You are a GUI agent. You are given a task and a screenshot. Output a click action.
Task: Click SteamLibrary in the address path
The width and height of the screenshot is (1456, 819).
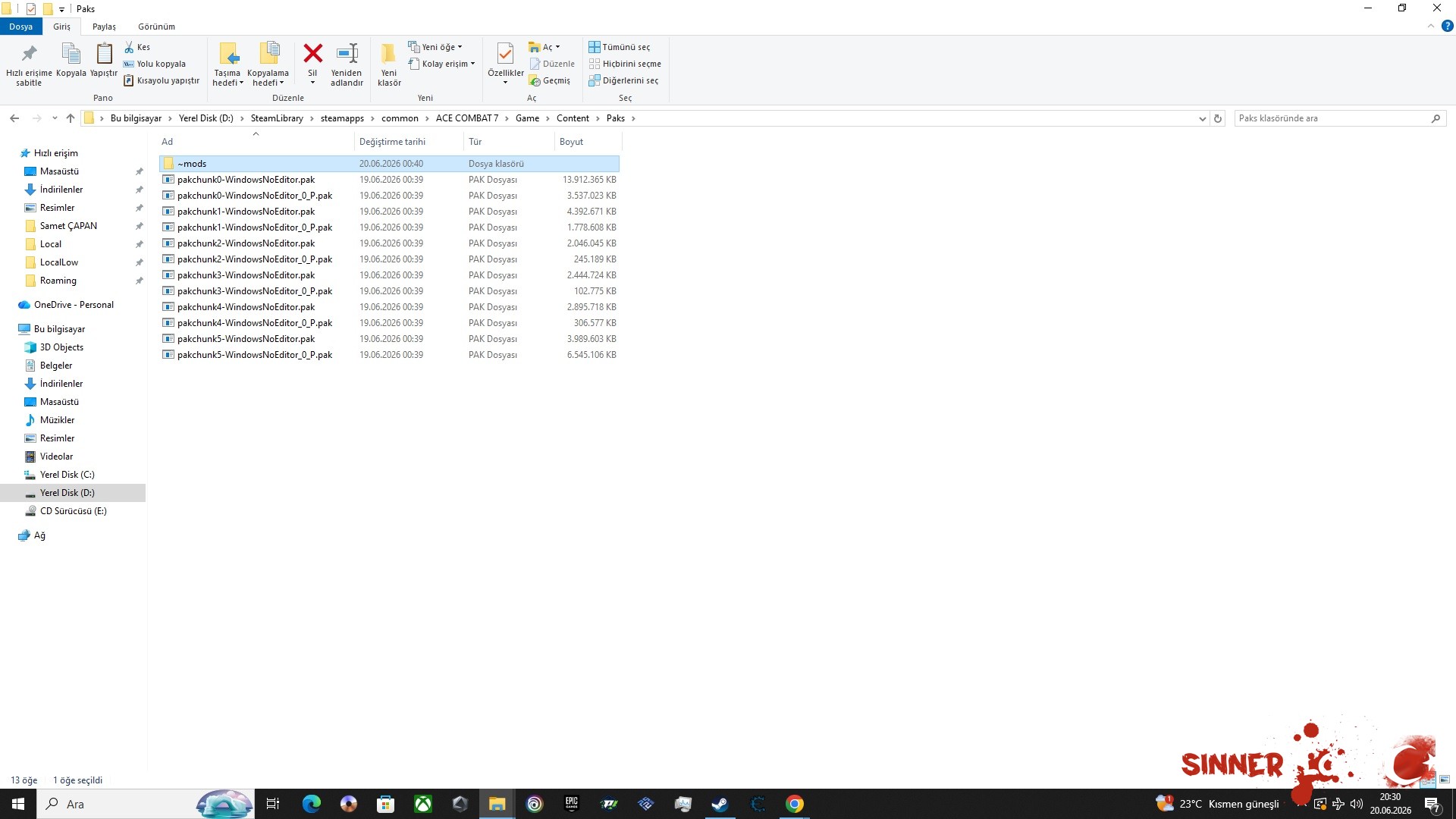277,118
